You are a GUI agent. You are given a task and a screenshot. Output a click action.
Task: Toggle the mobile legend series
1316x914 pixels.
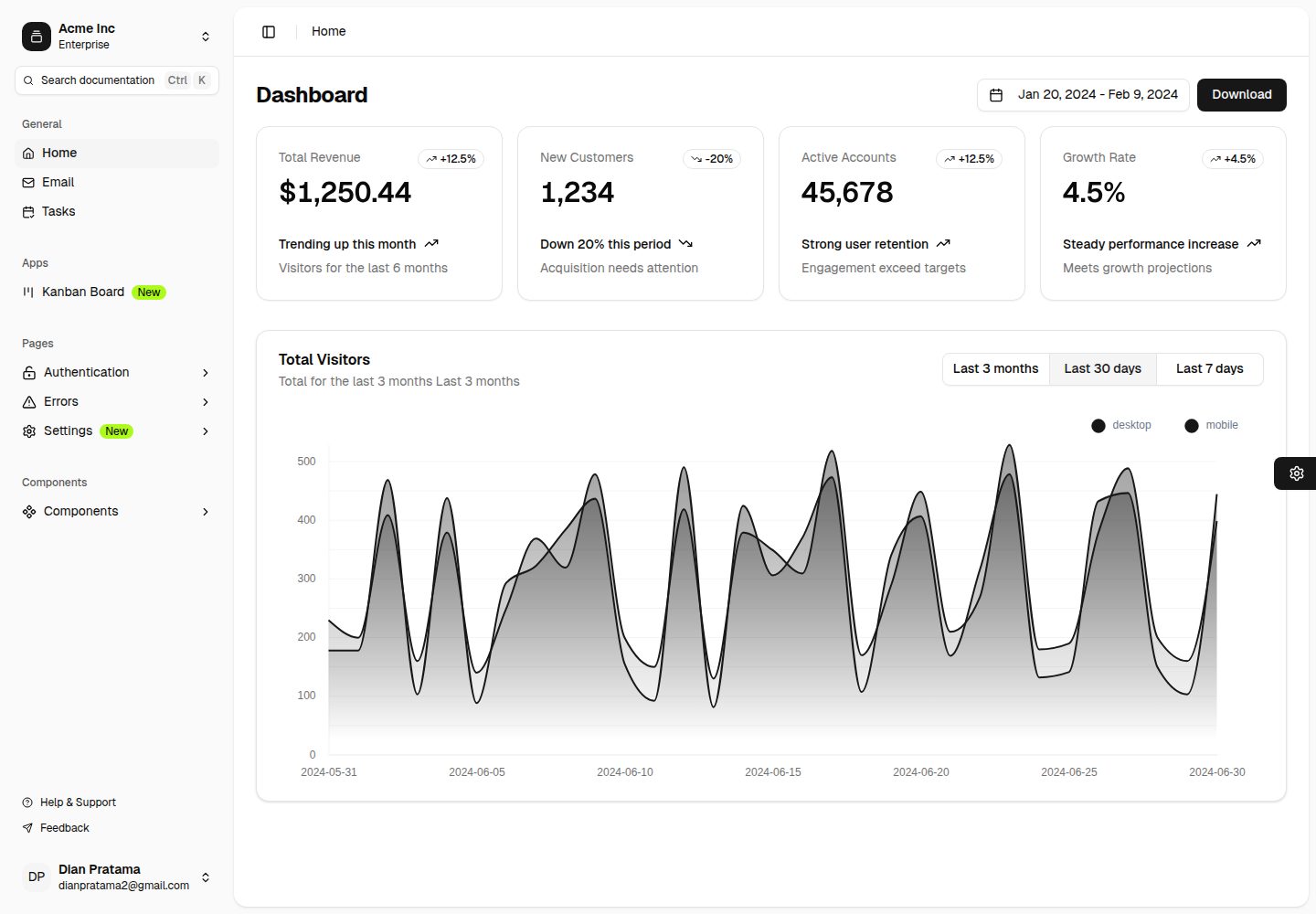(1211, 426)
